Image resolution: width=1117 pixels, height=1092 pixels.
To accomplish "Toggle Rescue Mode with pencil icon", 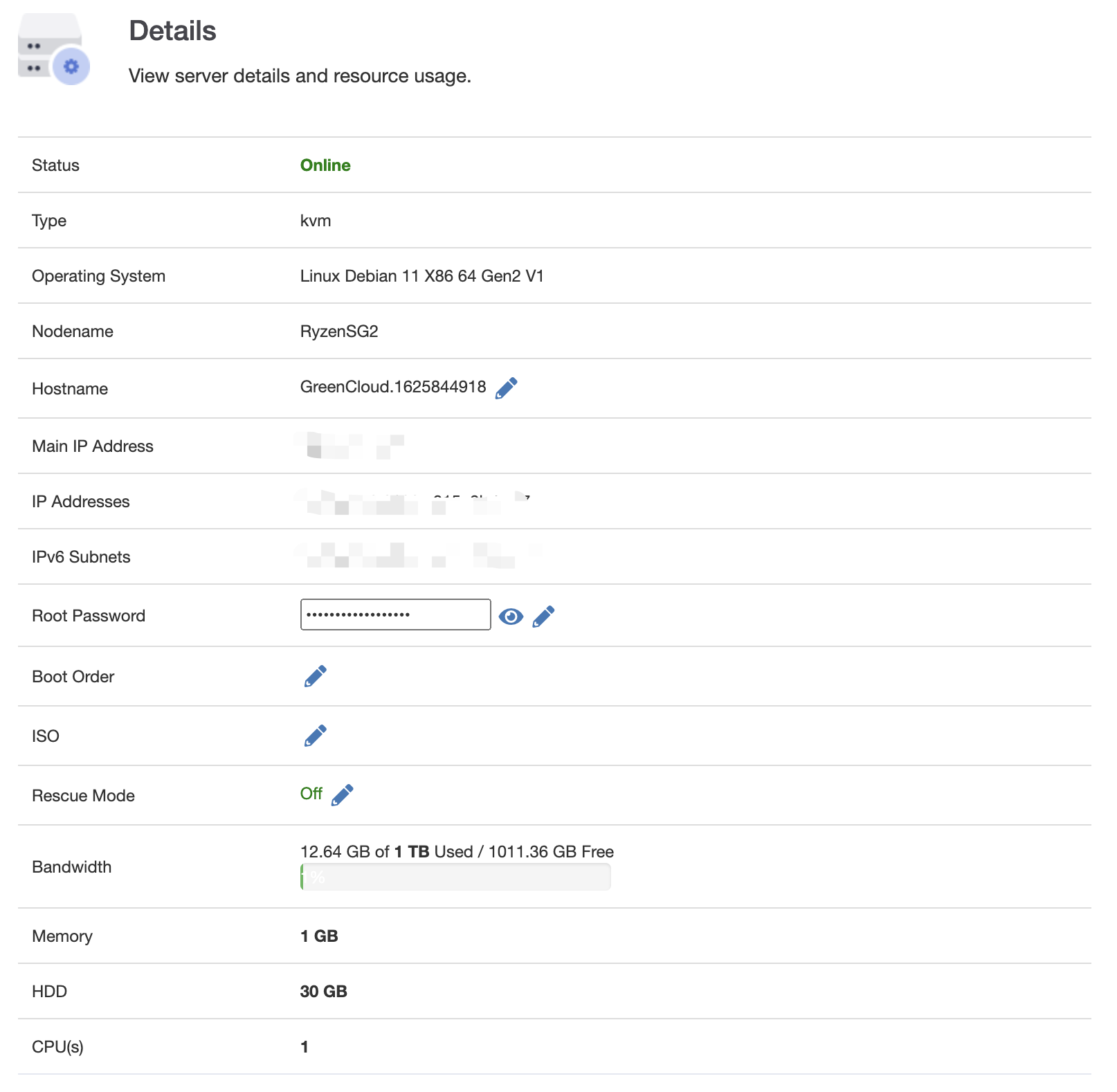I will 343,795.
